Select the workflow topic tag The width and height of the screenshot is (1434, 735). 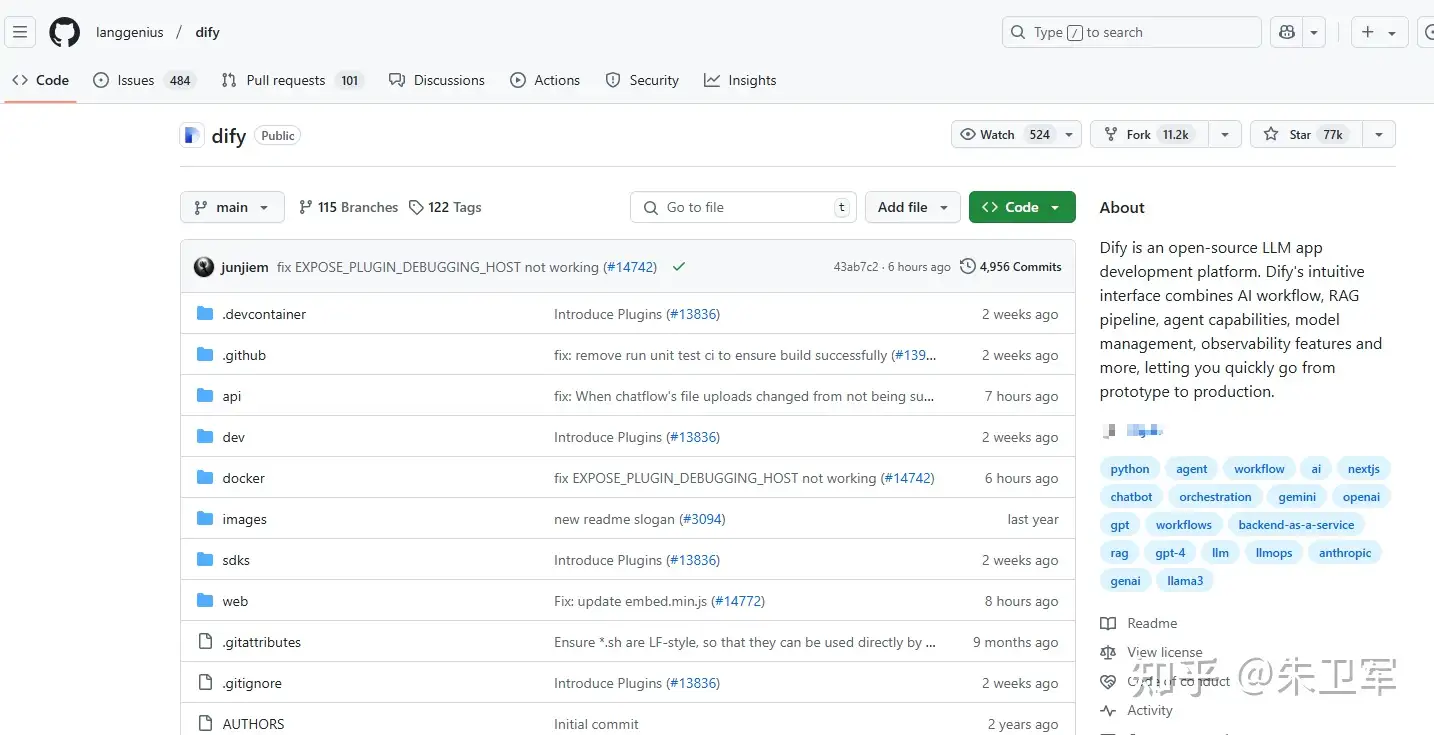click(x=1259, y=469)
